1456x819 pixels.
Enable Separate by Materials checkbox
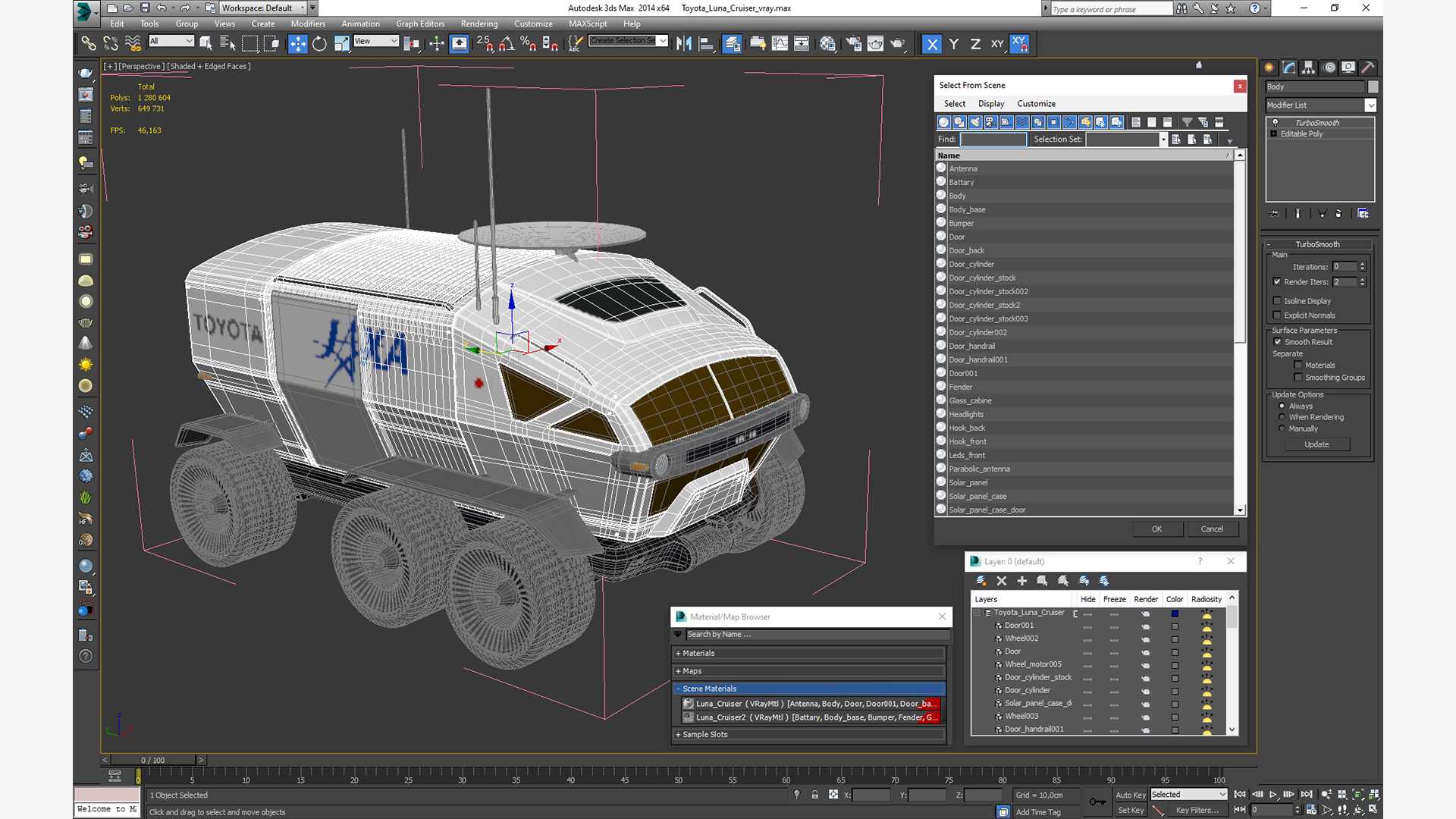click(x=1298, y=365)
